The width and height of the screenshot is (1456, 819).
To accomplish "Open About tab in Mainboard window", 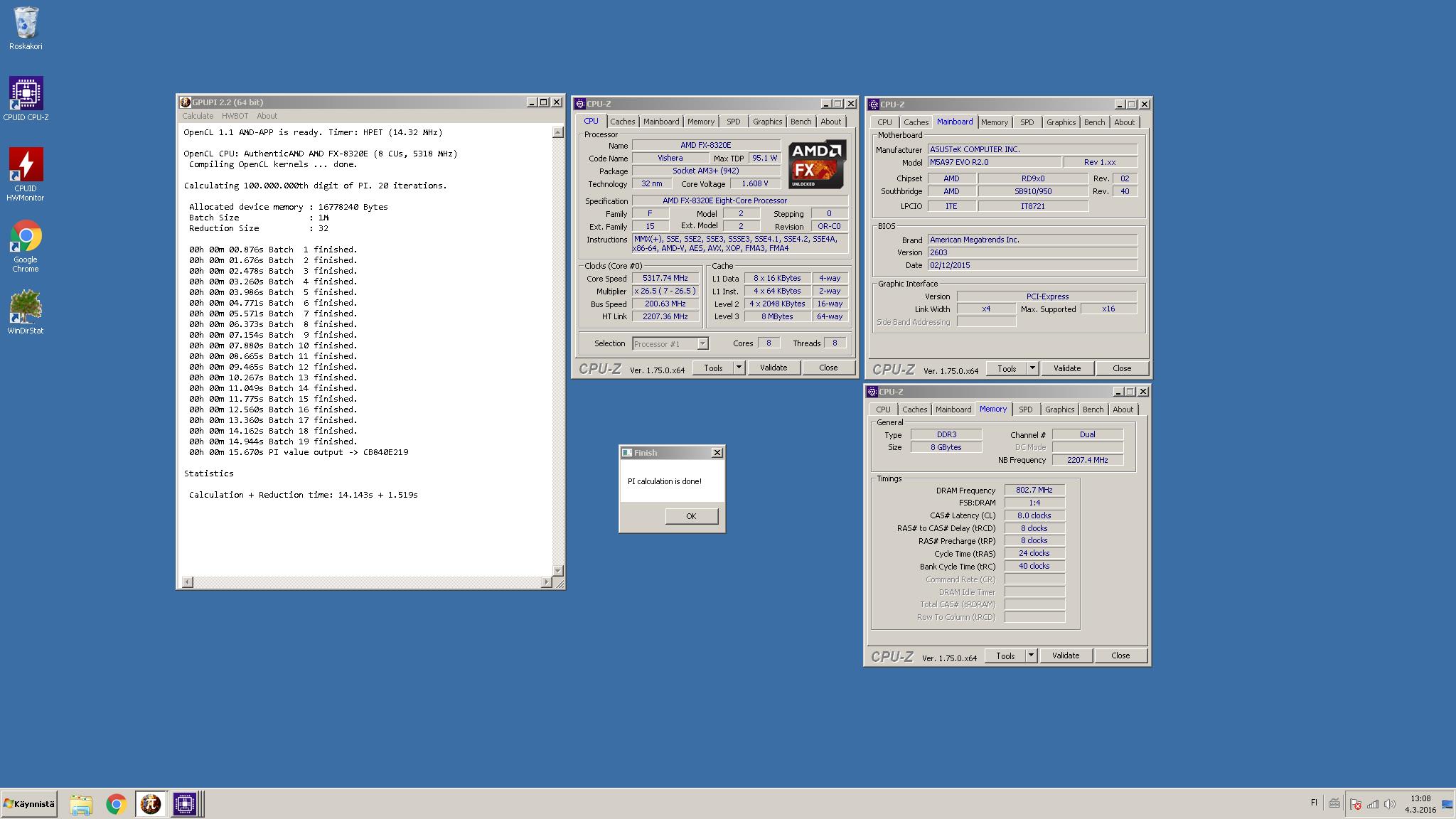I will (x=1125, y=122).
